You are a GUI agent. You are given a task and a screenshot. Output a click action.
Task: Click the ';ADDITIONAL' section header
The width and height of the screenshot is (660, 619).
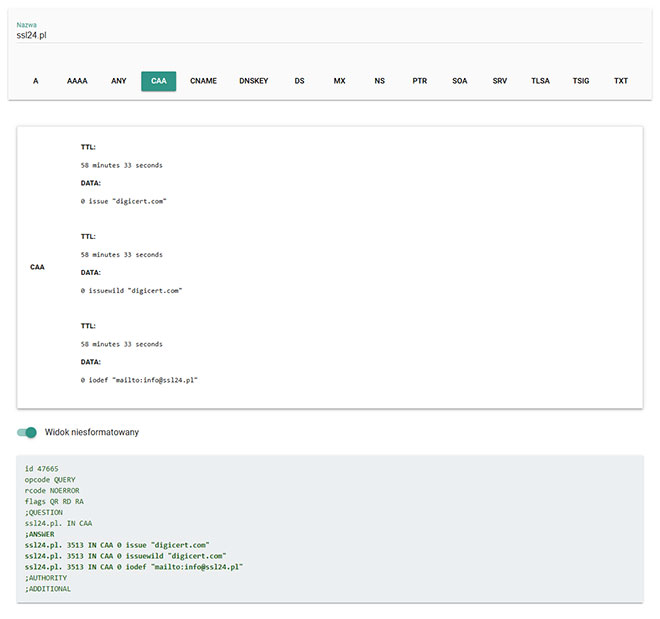pos(48,589)
